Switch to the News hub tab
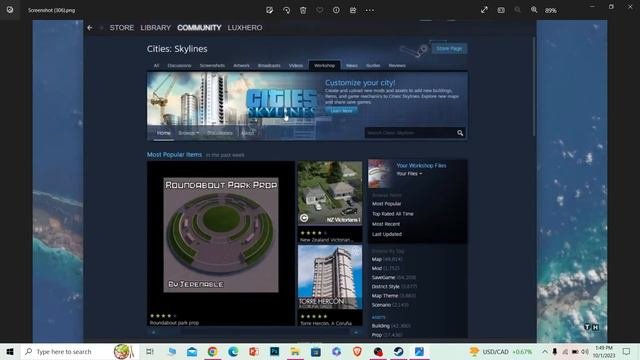Image resolution: width=640 pixels, height=360 pixels. click(352, 65)
